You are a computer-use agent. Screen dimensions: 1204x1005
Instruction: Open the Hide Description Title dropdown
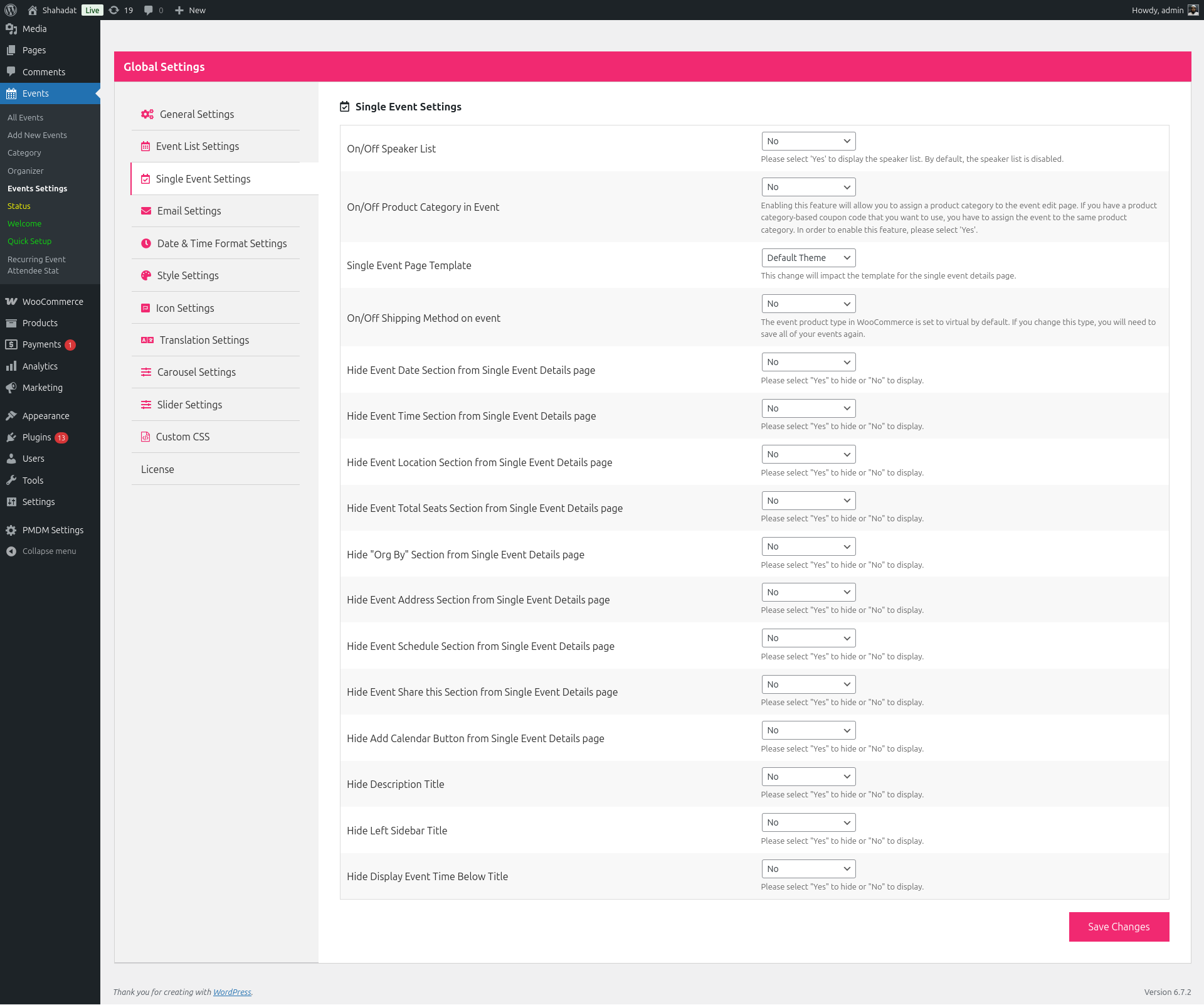tap(808, 777)
